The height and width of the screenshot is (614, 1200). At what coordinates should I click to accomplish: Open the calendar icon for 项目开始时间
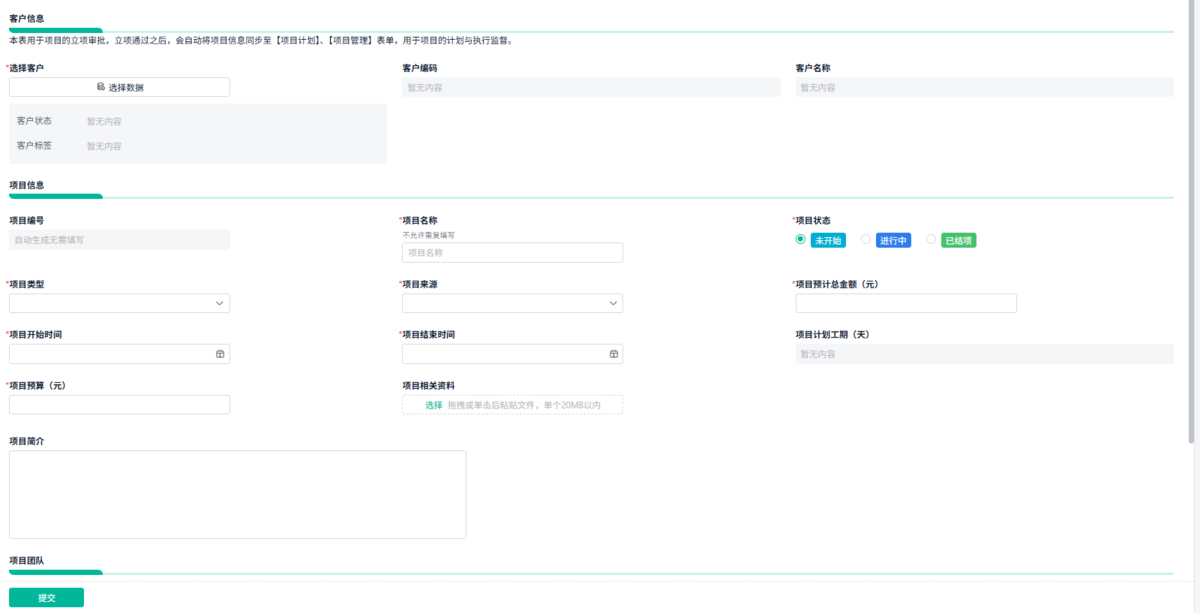220,354
